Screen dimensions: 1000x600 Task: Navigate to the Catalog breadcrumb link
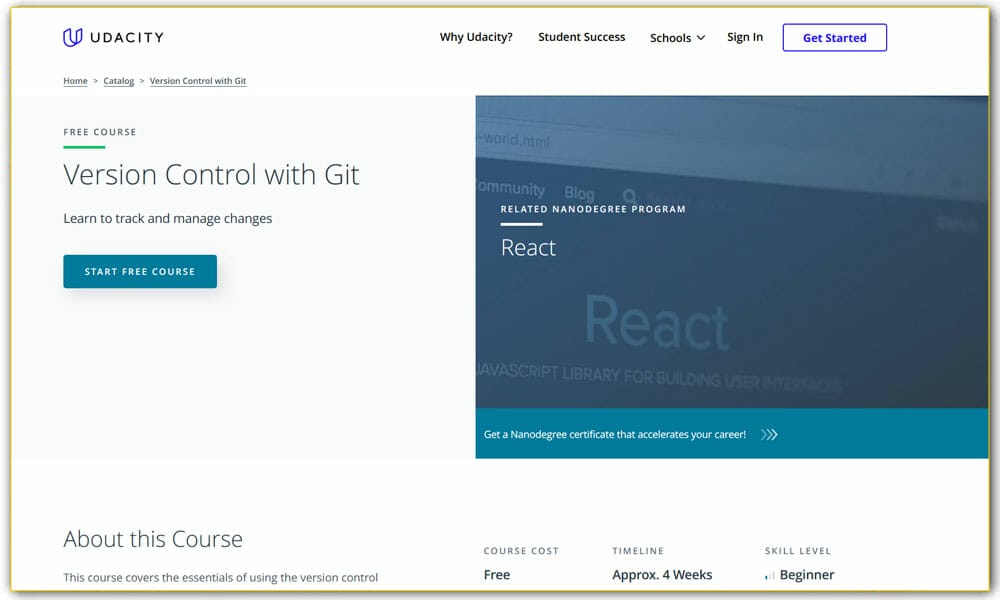pos(118,81)
